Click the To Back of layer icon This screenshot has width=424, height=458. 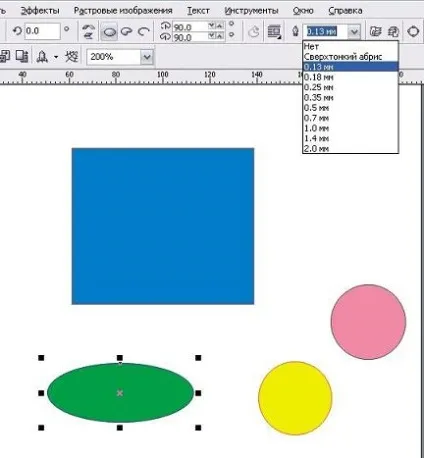click(x=394, y=32)
